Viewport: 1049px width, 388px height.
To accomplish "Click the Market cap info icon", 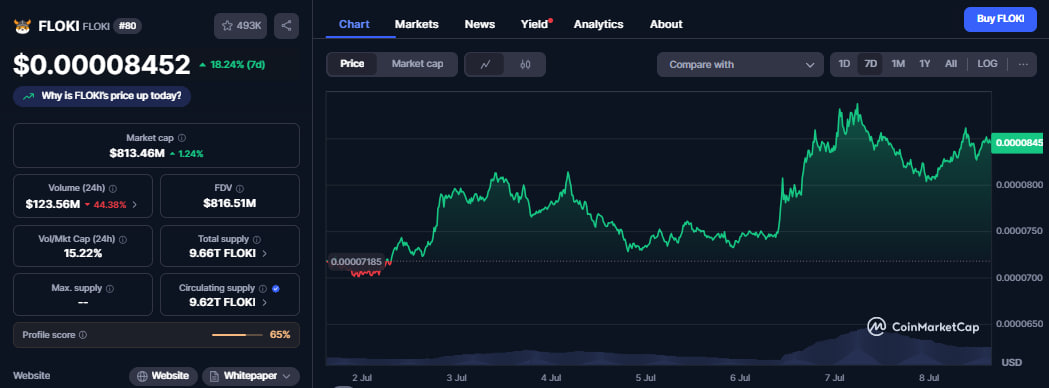I will coord(182,138).
